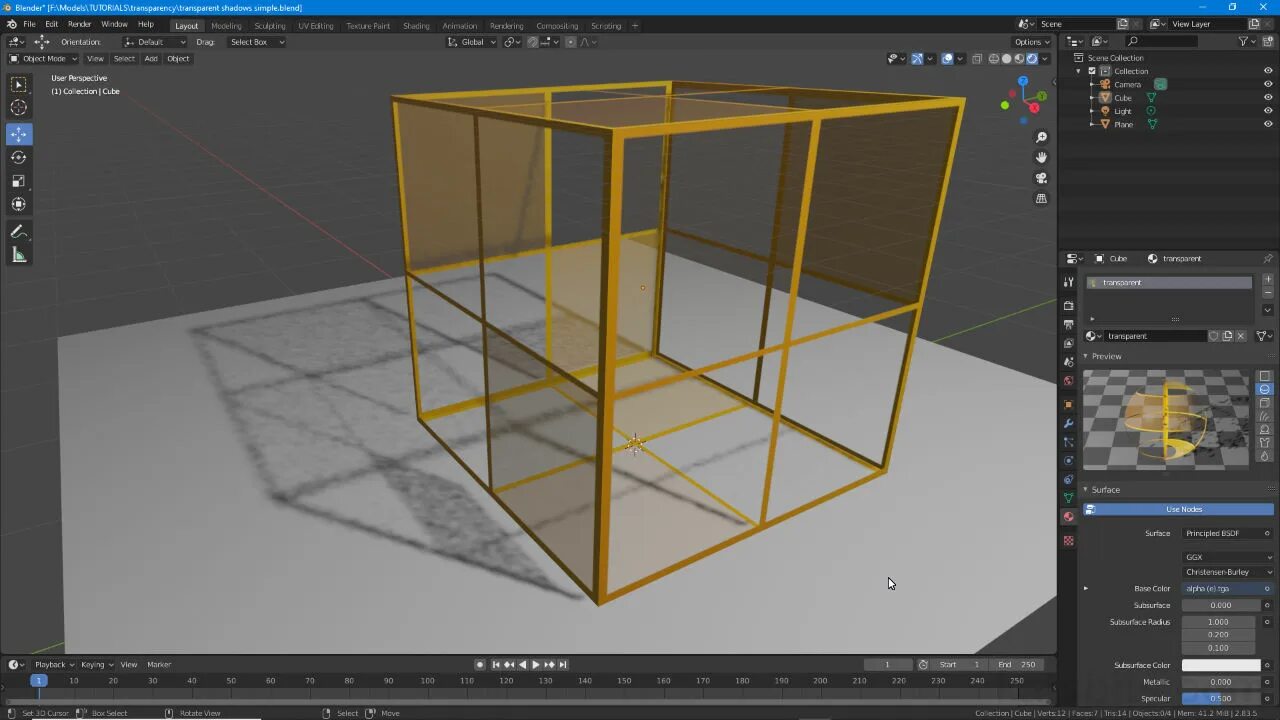Switch to wireframe viewport shading
The image size is (1280, 720).
(994, 58)
